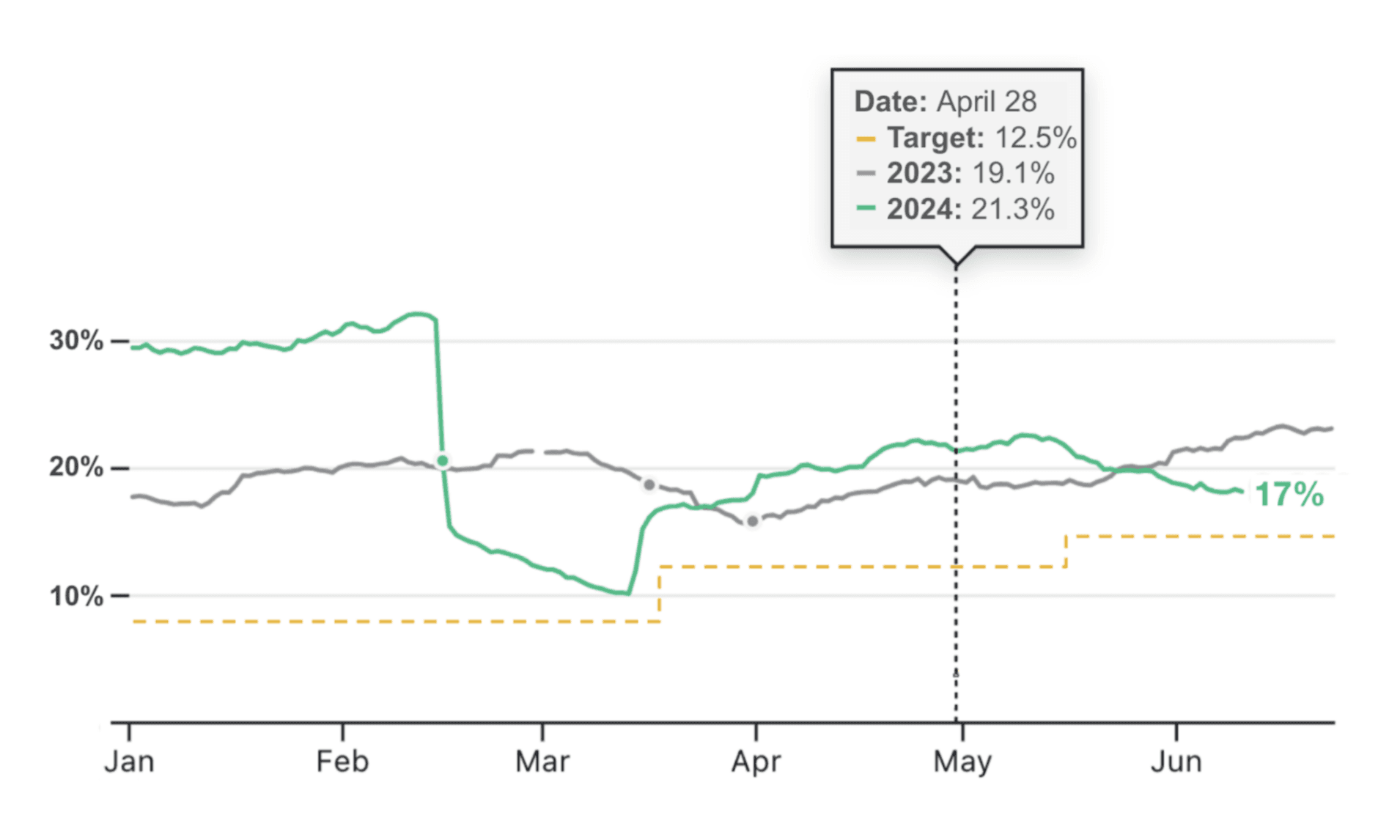Click the Target 12.5% value in tooltip
The height and width of the screenshot is (840, 1400).
click(1035, 138)
